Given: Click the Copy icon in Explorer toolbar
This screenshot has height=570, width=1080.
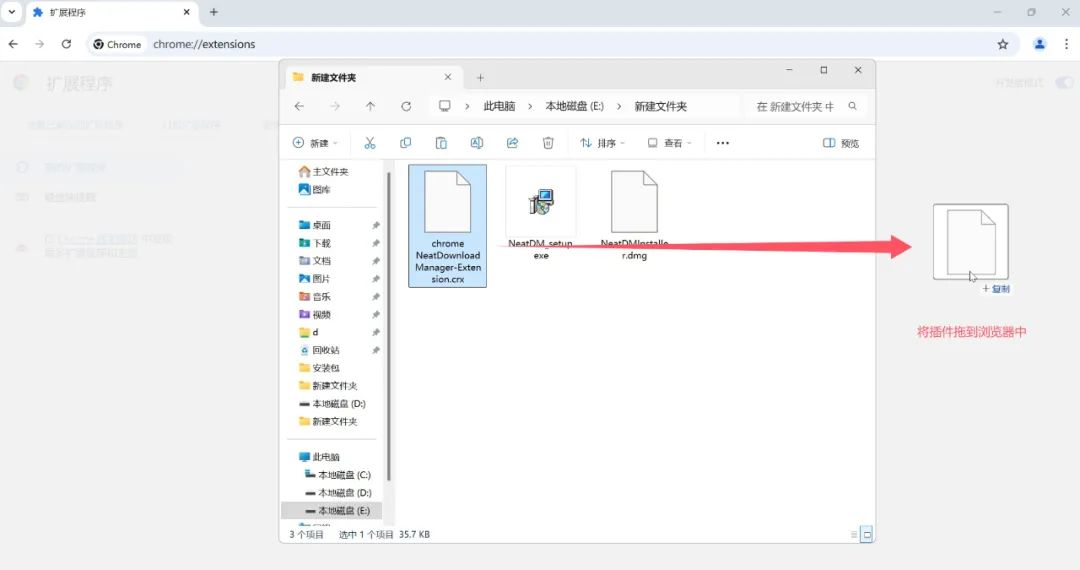Looking at the screenshot, I should point(406,143).
